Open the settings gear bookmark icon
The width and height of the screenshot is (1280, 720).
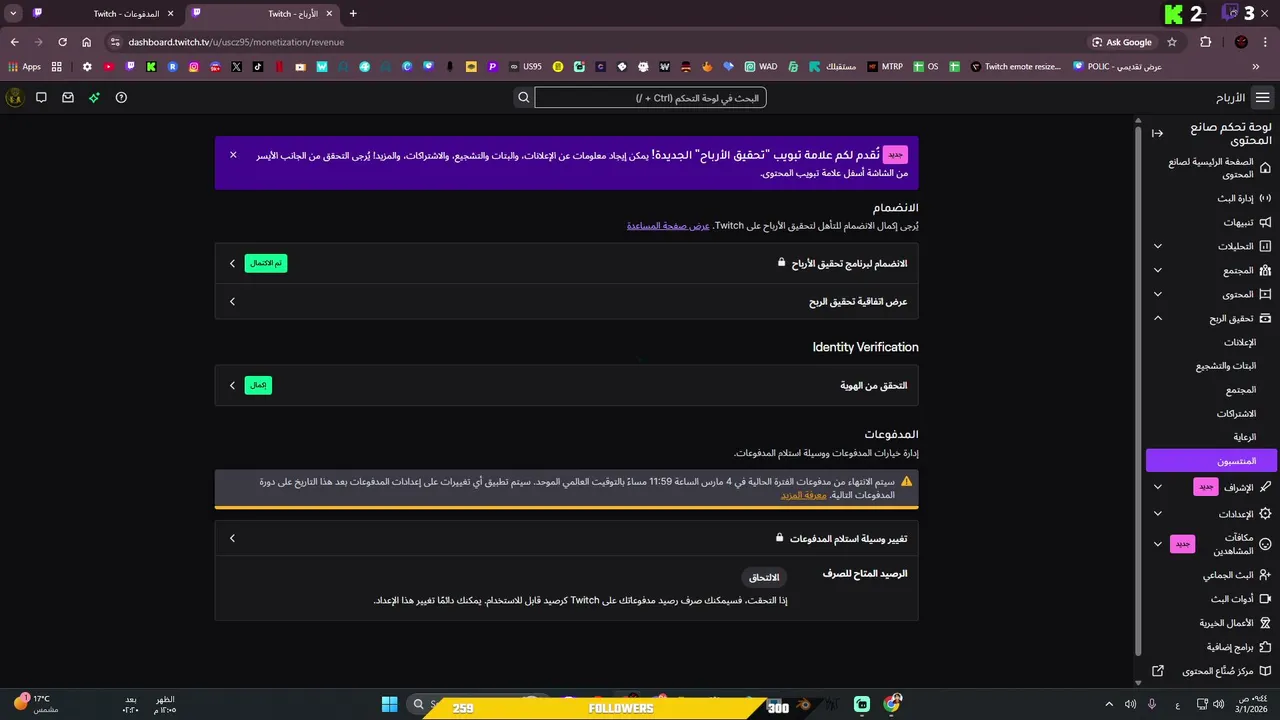pos(87,67)
